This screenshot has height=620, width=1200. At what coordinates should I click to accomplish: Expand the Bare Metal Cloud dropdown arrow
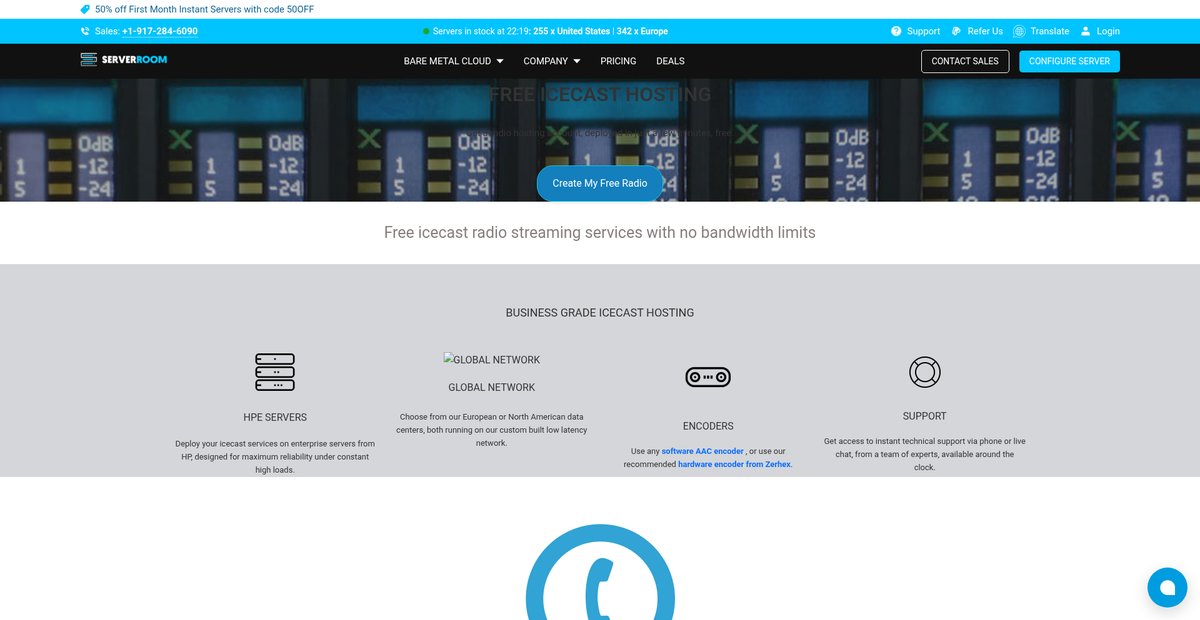[x=500, y=61]
